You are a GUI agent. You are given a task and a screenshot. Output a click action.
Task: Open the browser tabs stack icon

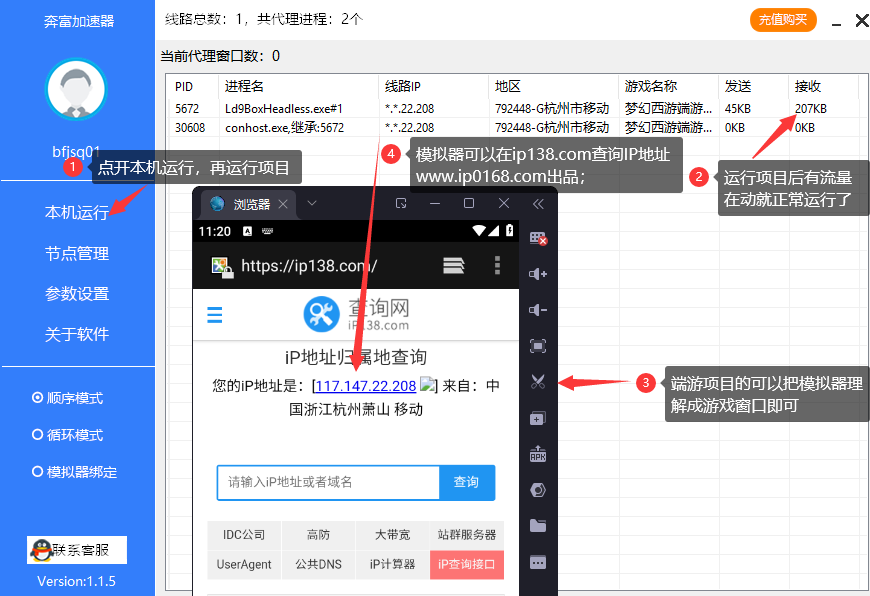click(454, 265)
